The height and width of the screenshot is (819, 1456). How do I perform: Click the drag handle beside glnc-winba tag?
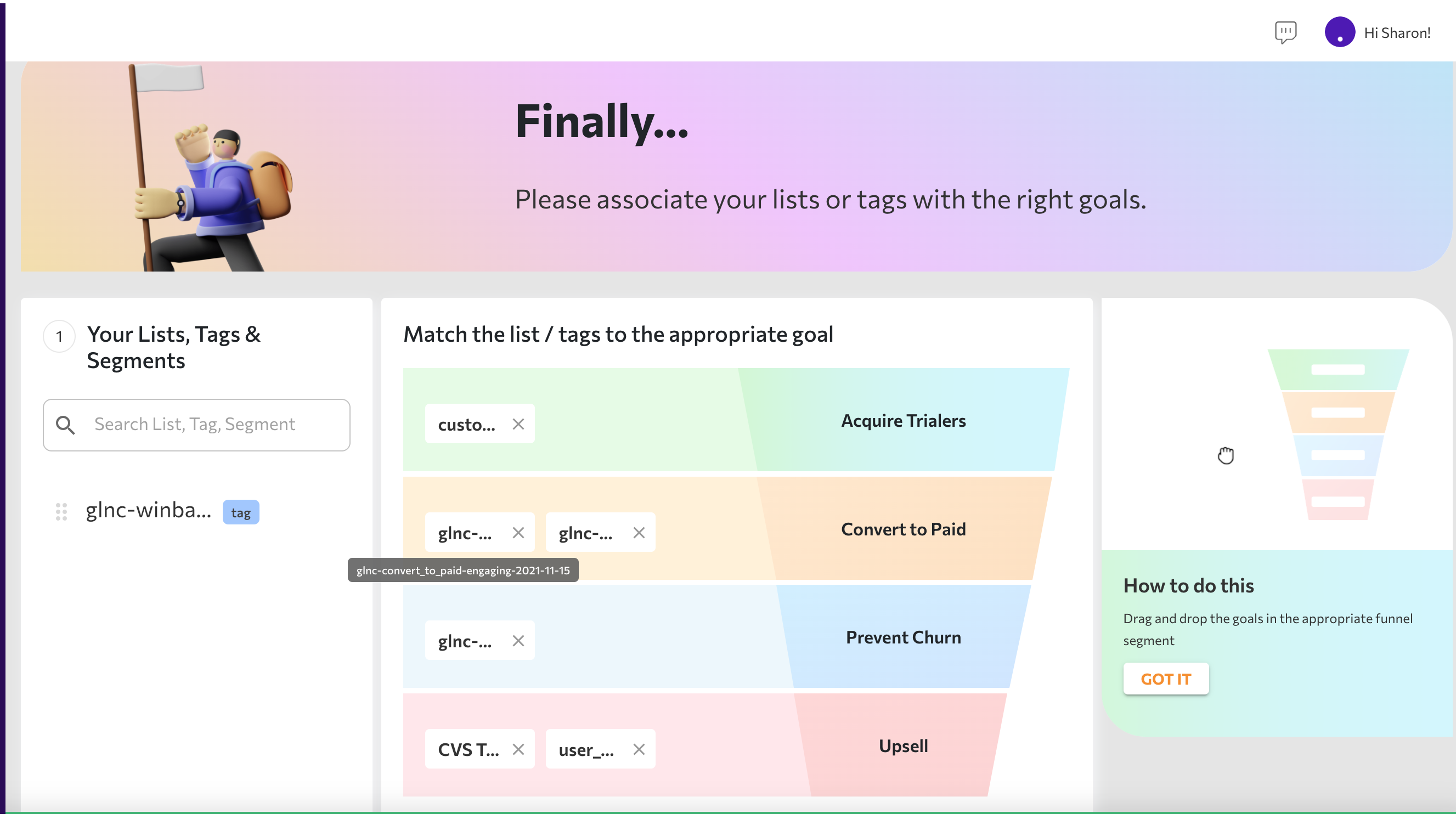61,511
